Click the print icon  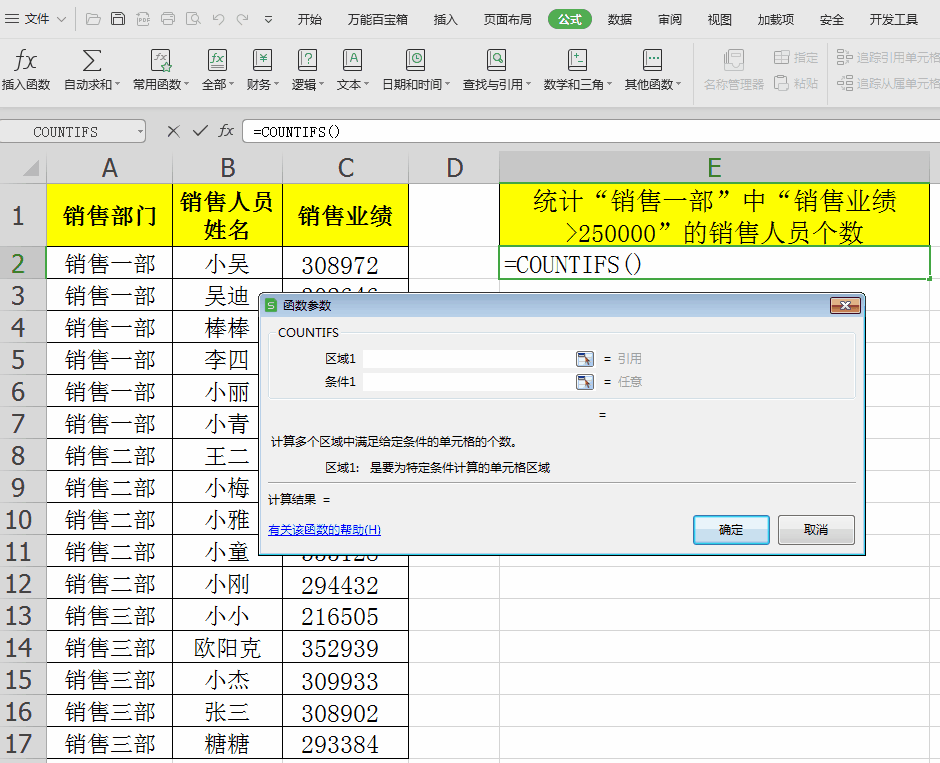(x=168, y=19)
